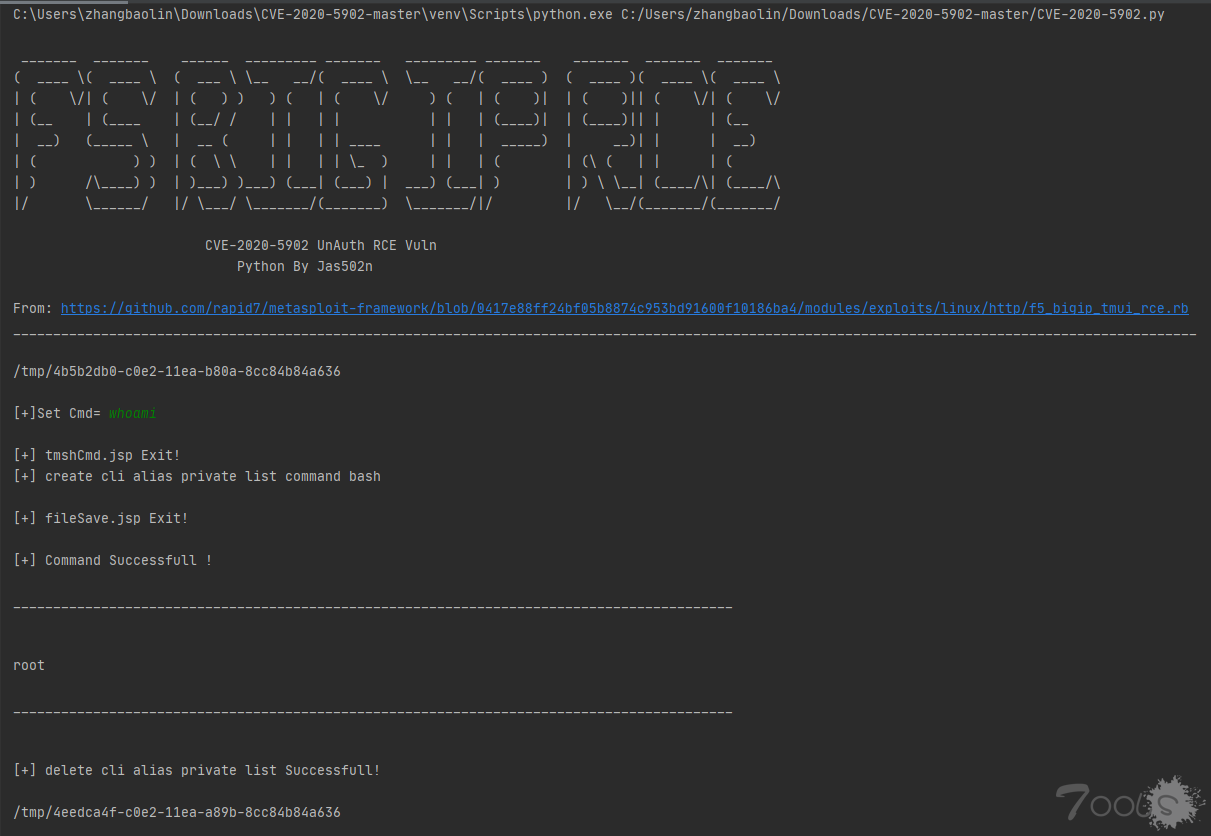This screenshot has height=836, width=1211.
Task: Open the rapid7 metasploit-framework GitHub link
Action: [625, 309]
